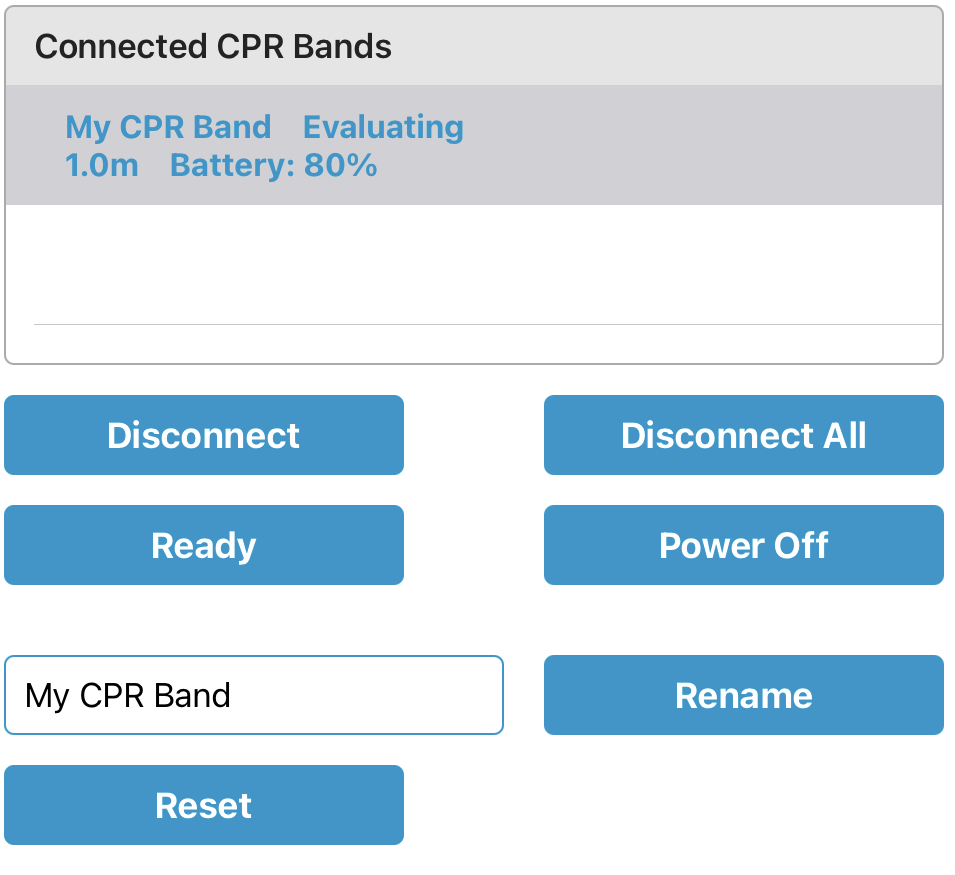
Task: Disconnect the selected CPR band
Action: [x=203, y=435]
